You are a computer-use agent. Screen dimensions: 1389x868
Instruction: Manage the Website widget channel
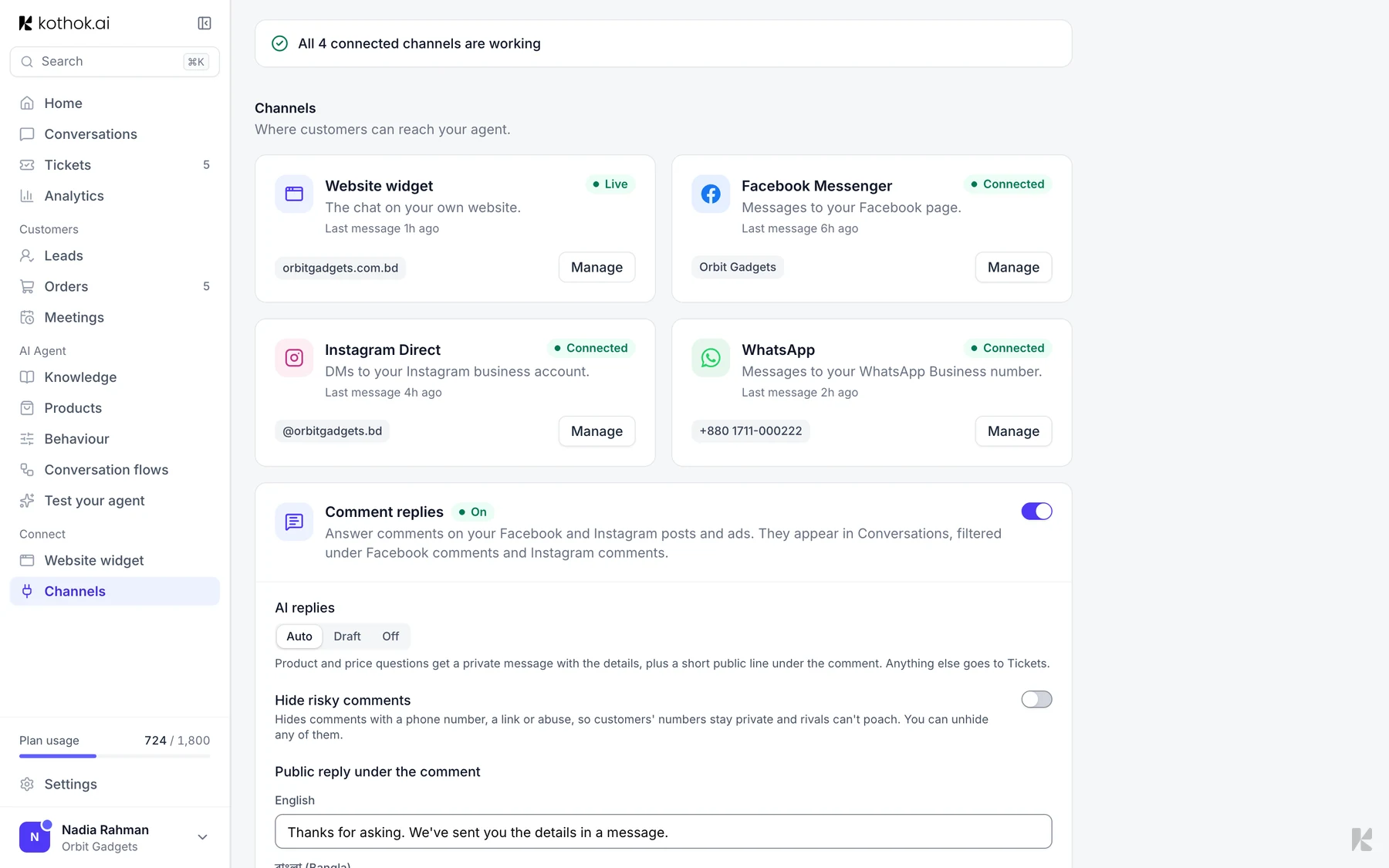coord(596,268)
